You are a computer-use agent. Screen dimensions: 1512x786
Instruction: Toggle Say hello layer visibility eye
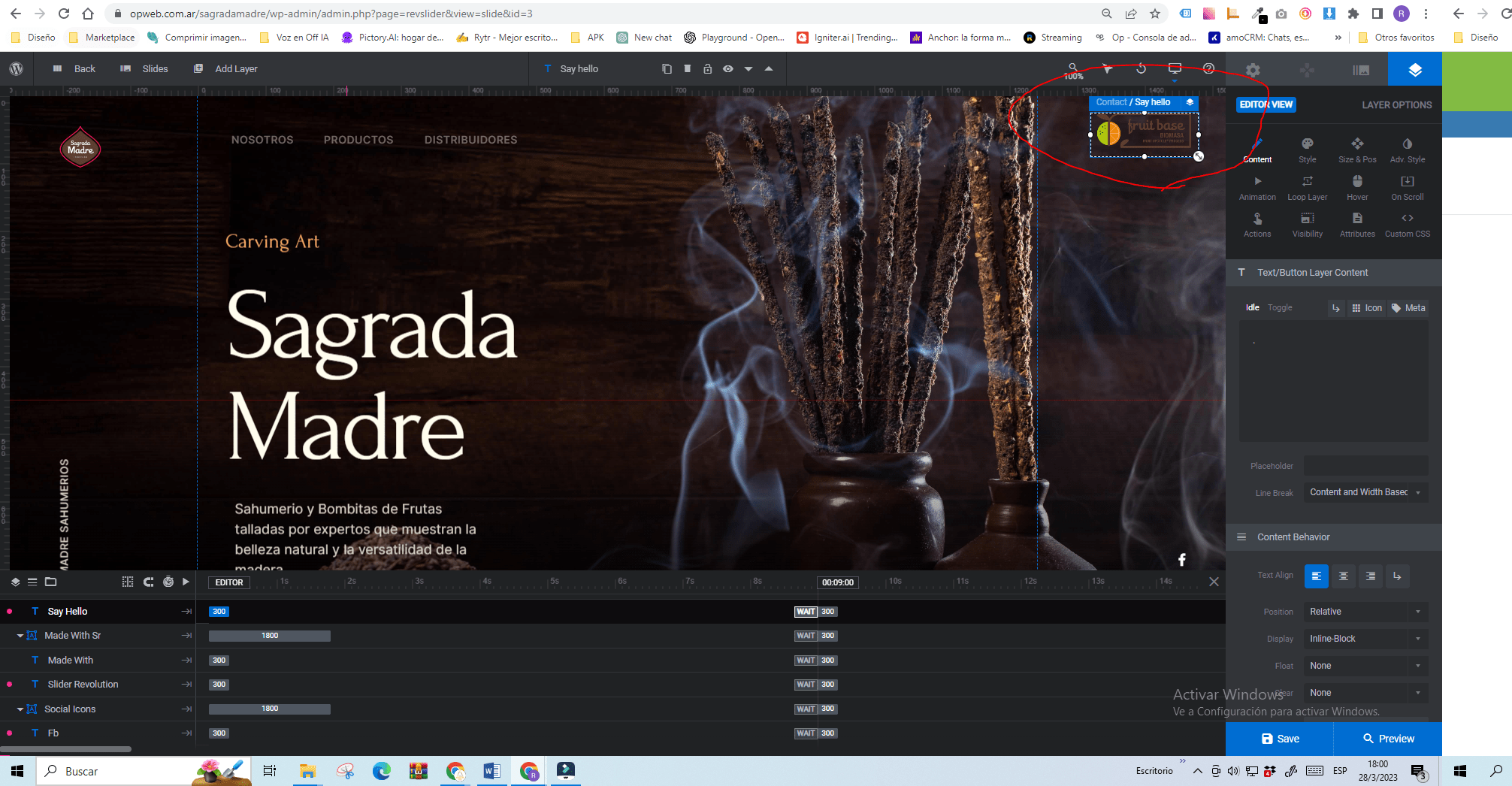(728, 68)
